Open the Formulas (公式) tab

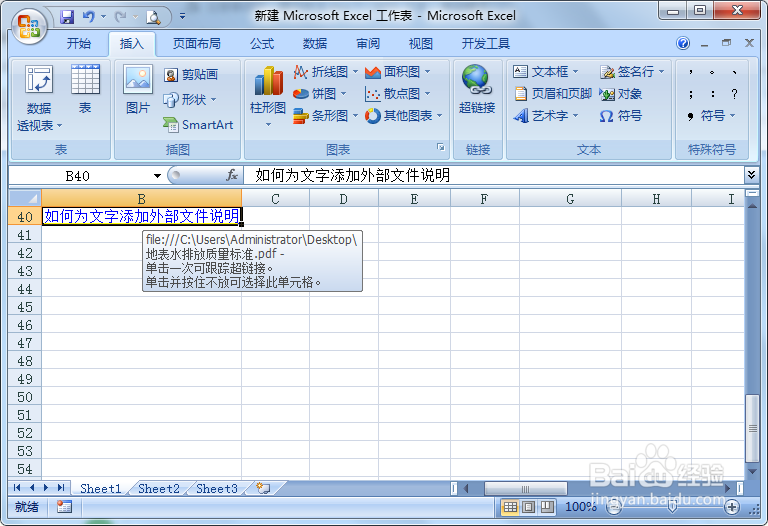262,44
